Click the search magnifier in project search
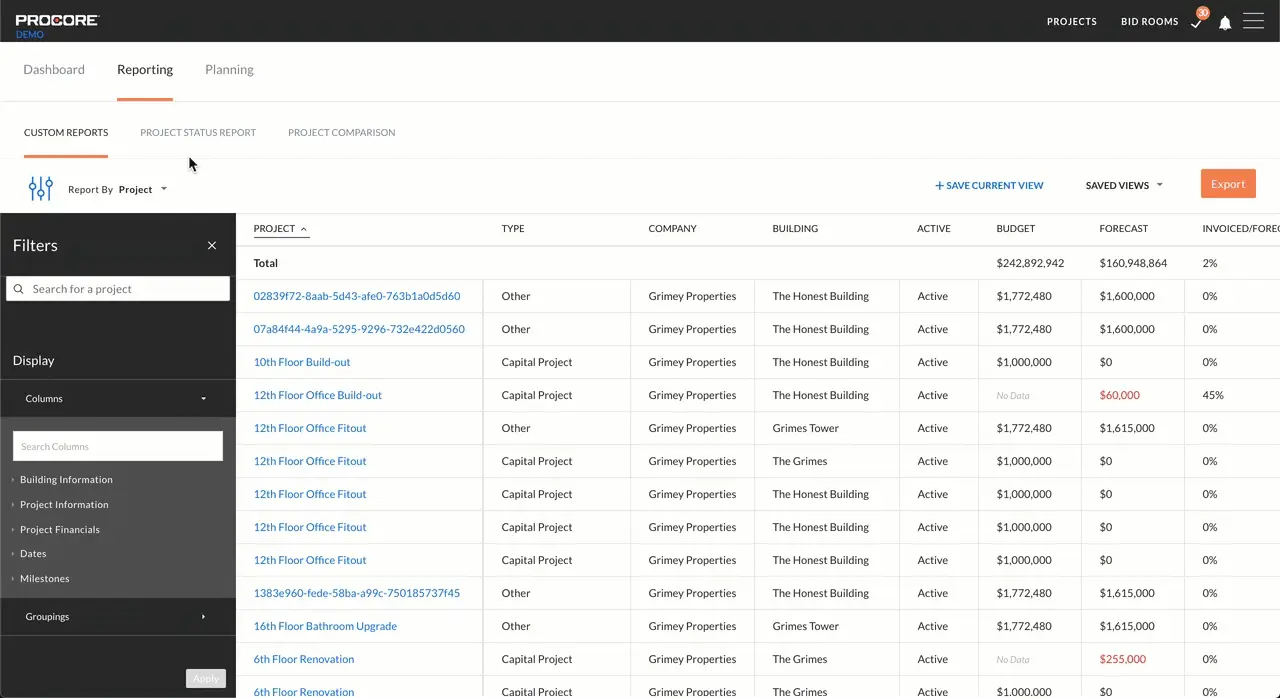The image size is (1280, 698). click(x=18, y=289)
